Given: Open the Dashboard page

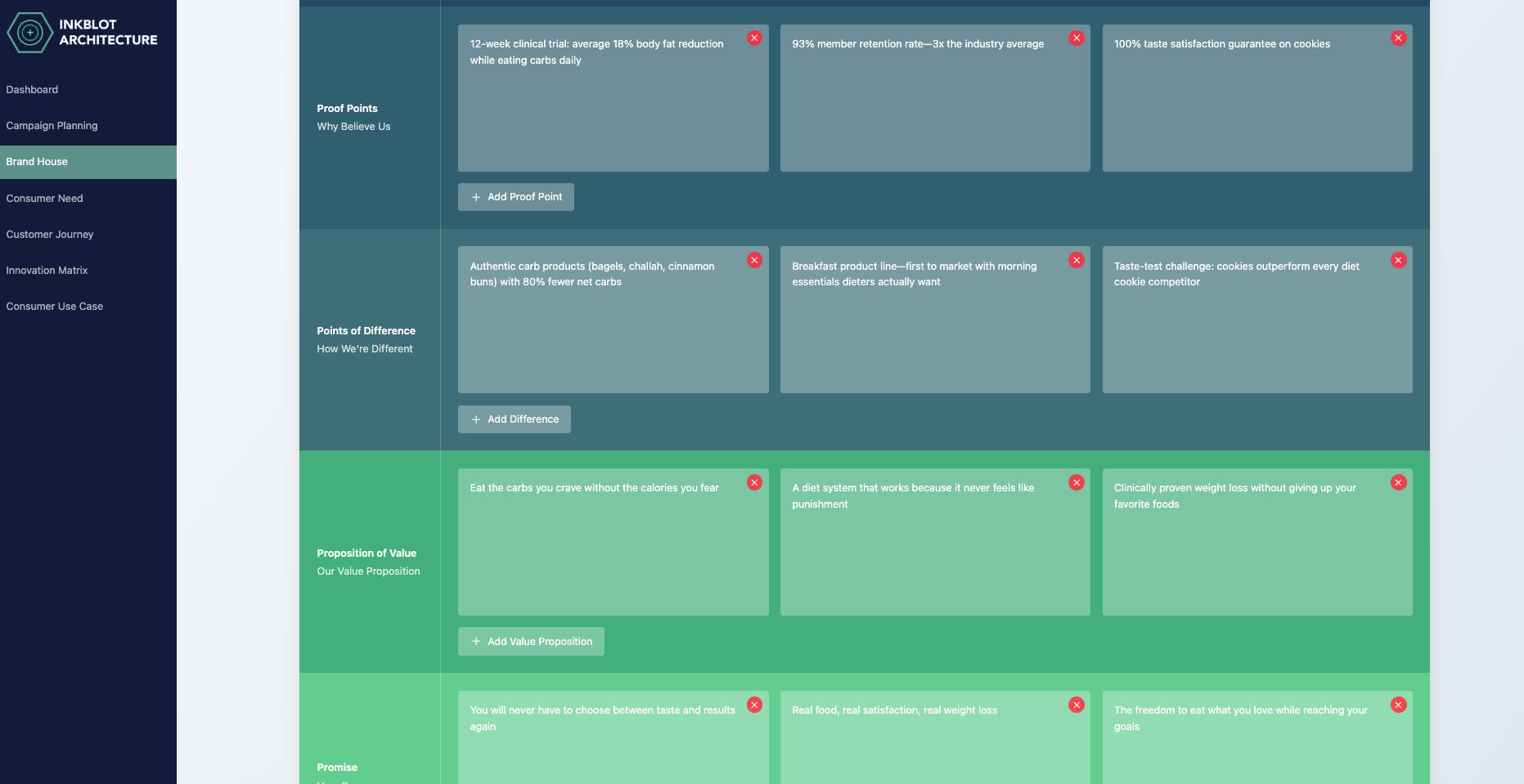Looking at the screenshot, I should (32, 90).
